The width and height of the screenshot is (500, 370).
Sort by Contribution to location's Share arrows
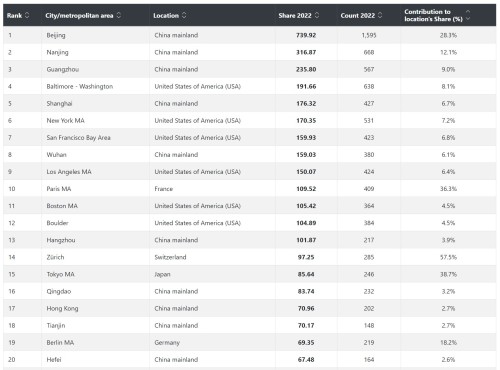pyautogui.click(x=468, y=15)
